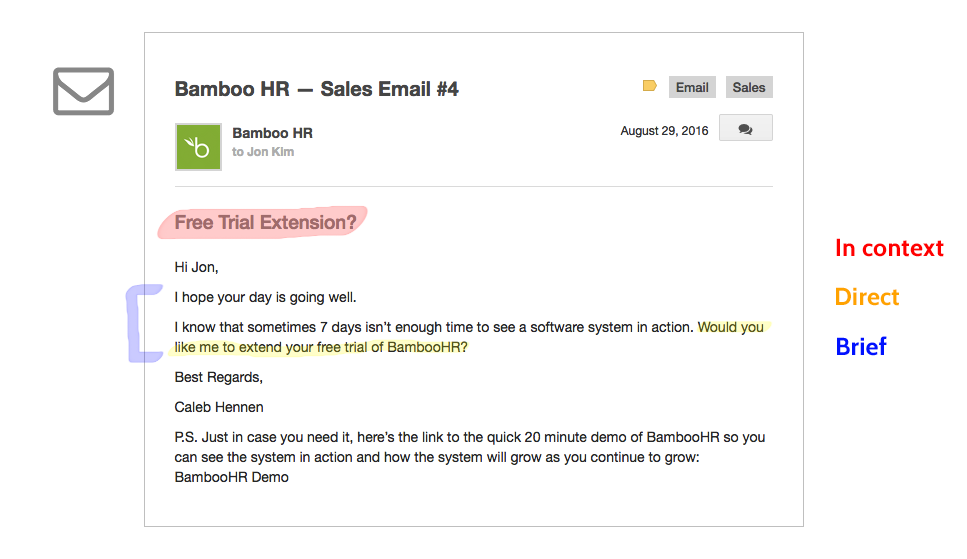Open the BambooHR Demo link

click(x=231, y=478)
